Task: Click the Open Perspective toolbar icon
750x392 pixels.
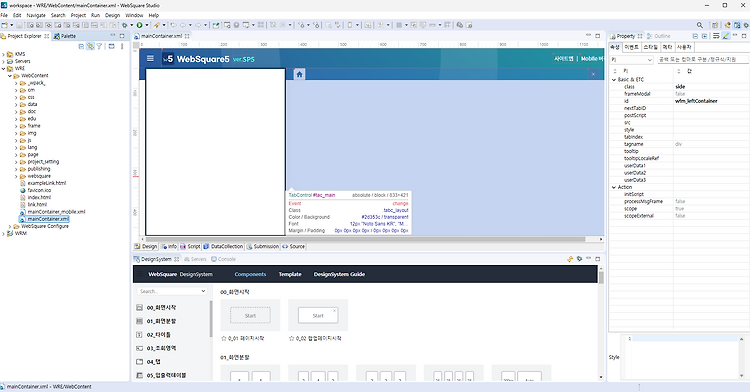Action: coord(715,25)
